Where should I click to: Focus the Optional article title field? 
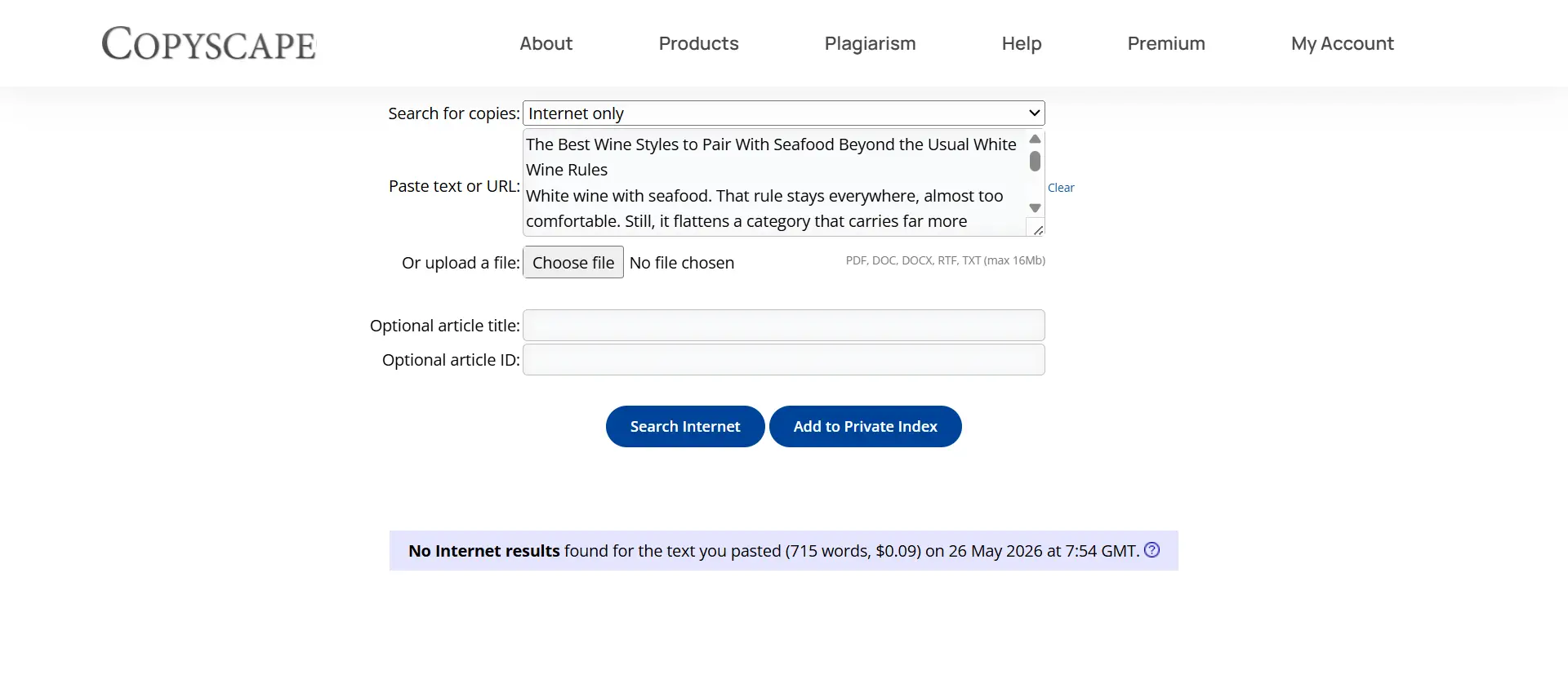784,325
